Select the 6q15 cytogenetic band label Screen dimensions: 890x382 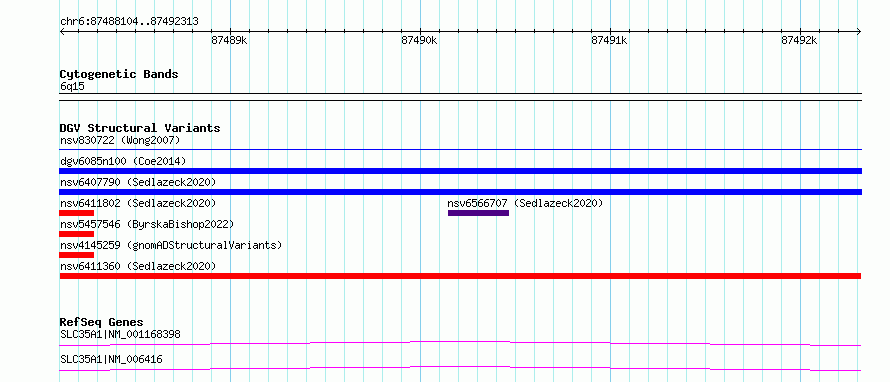point(72,87)
